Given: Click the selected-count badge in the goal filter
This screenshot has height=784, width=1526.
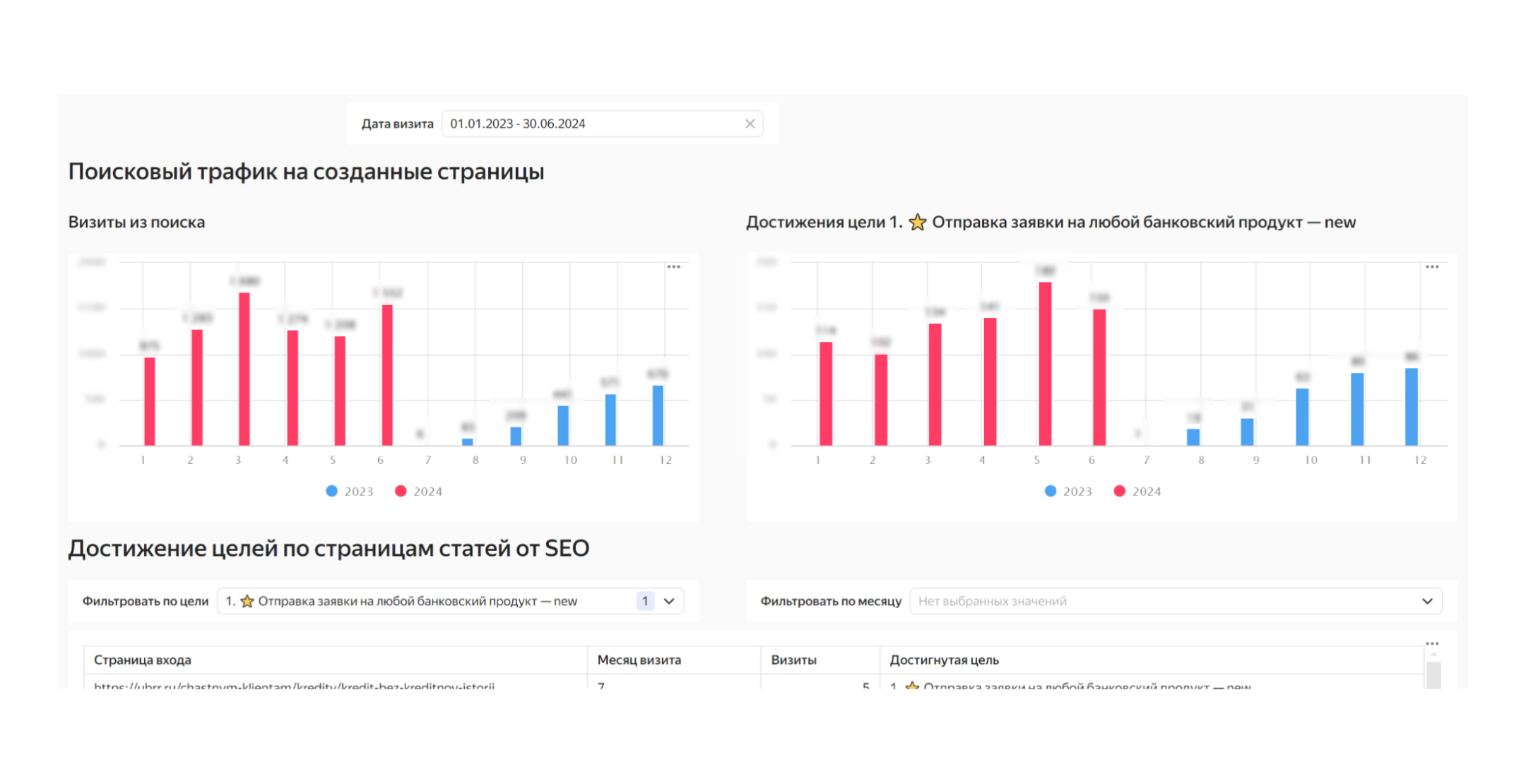Looking at the screenshot, I should pos(644,601).
